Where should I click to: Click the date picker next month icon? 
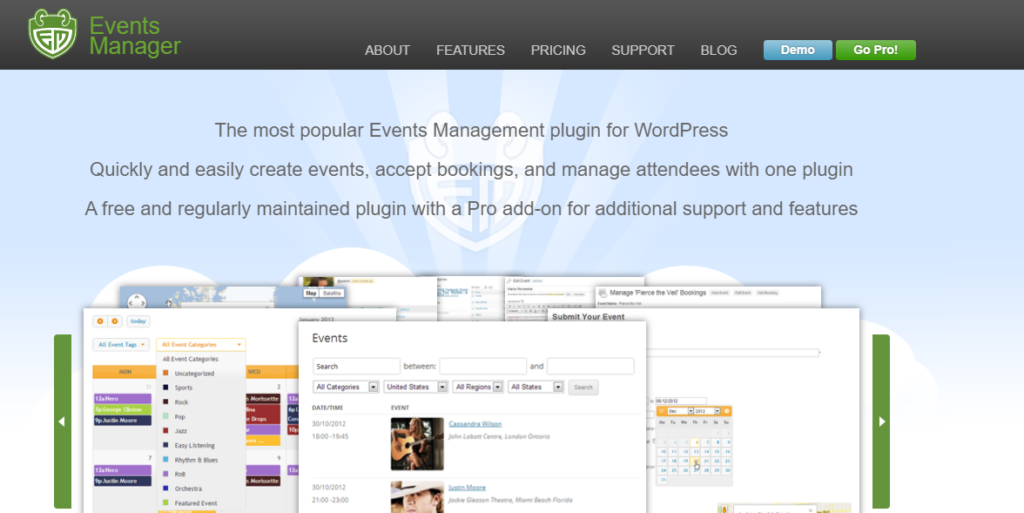[726, 411]
